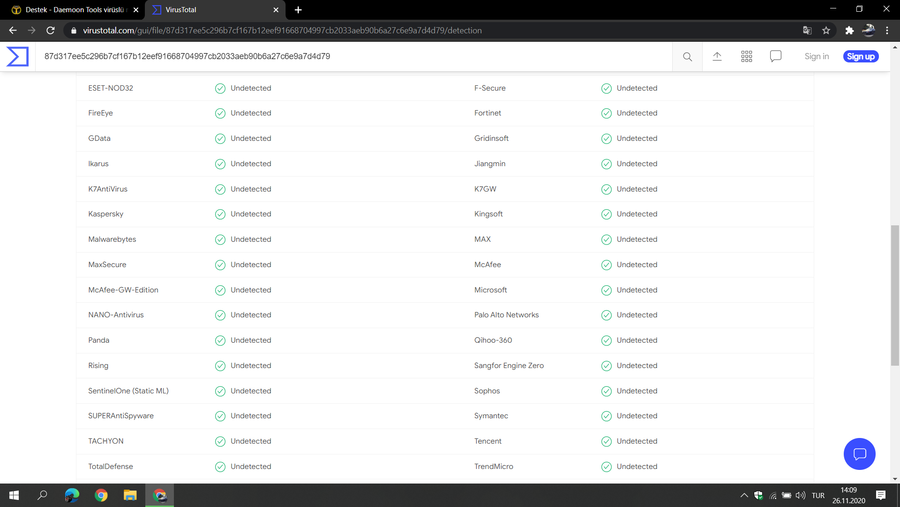Screen dimensions: 900x507
Task: Click the upload file icon
Action: coord(717,56)
